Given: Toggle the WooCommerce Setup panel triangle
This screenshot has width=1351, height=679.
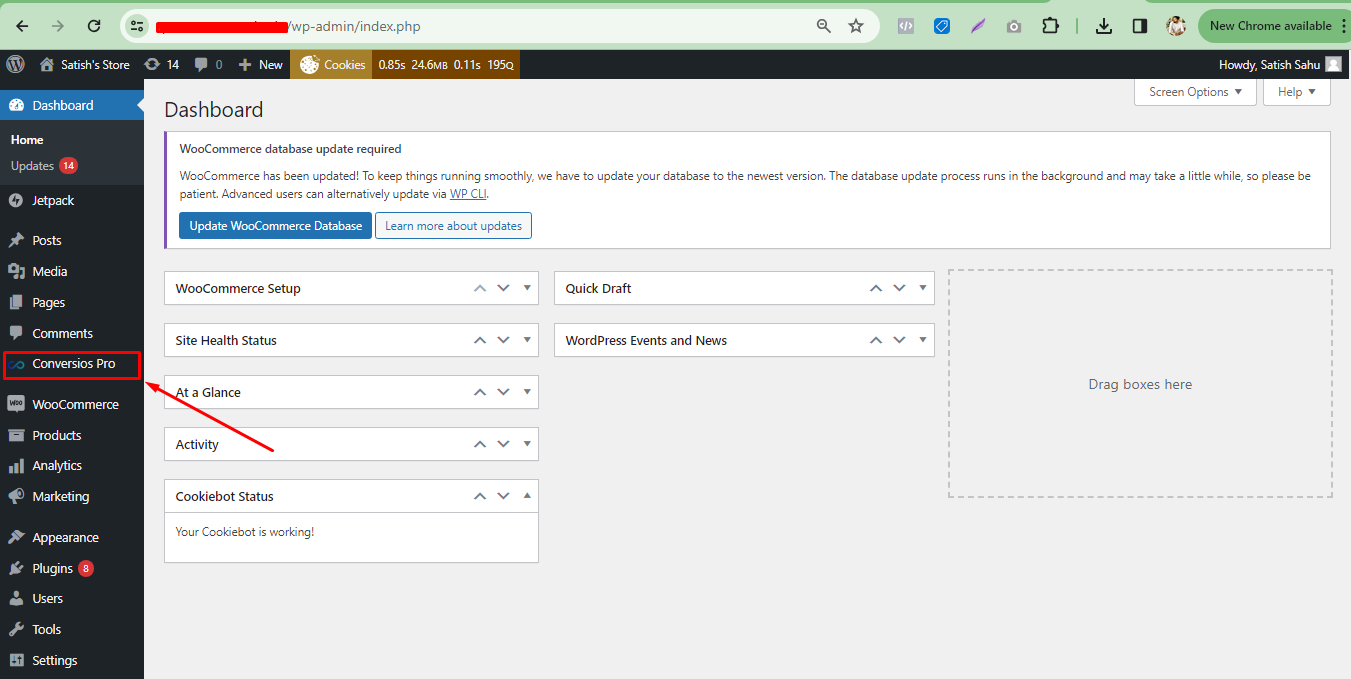Looking at the screenshot, I should [x=527, y=288].
